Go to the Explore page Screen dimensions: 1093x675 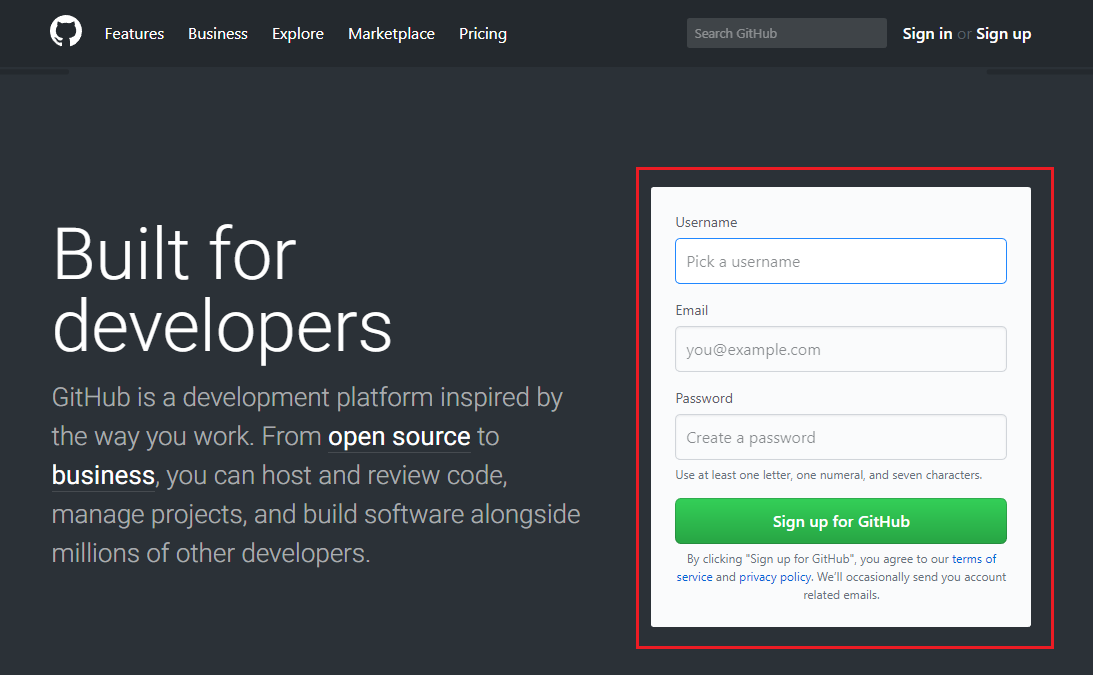298,33
